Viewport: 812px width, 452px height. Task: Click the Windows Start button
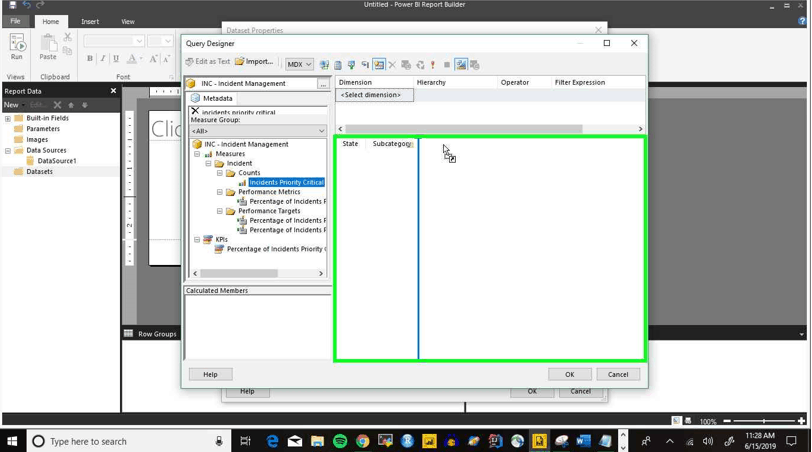[x=12, y=441]
